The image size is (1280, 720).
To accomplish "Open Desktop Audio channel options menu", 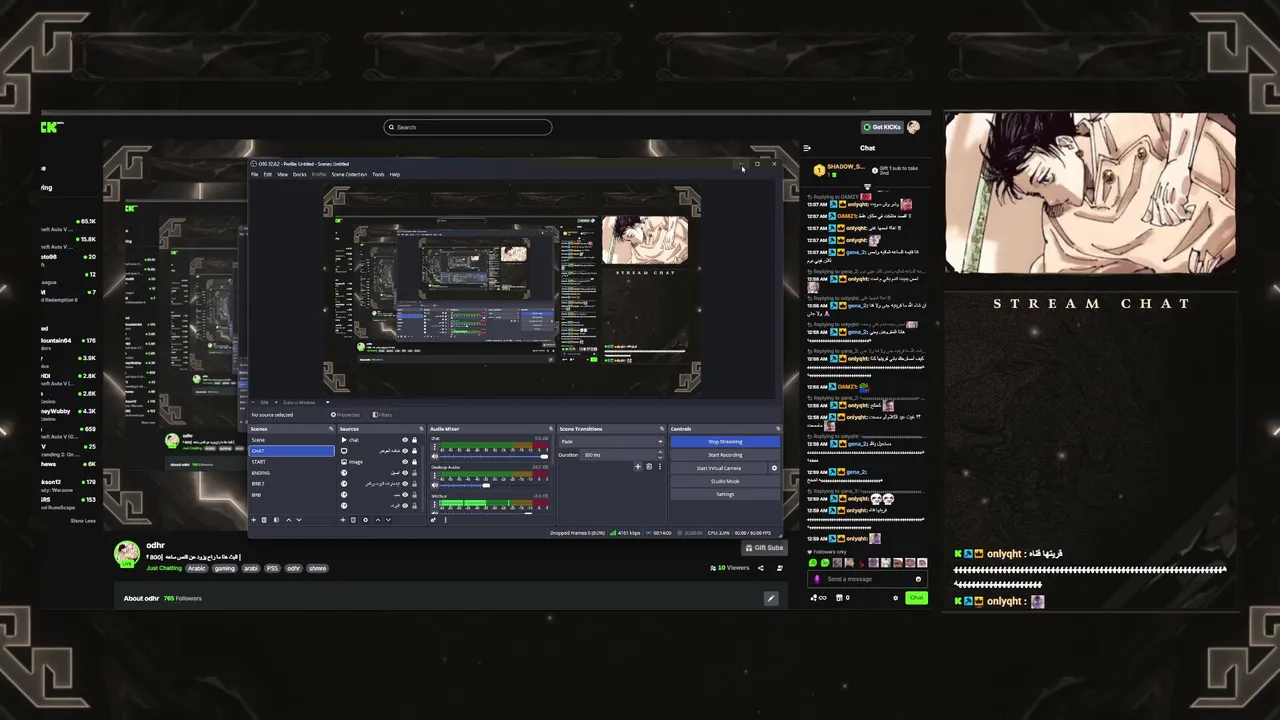I will [435, 475].
